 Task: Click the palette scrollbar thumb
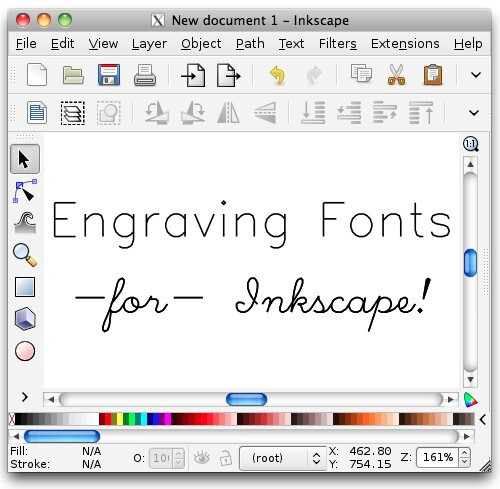click(62, 436)
